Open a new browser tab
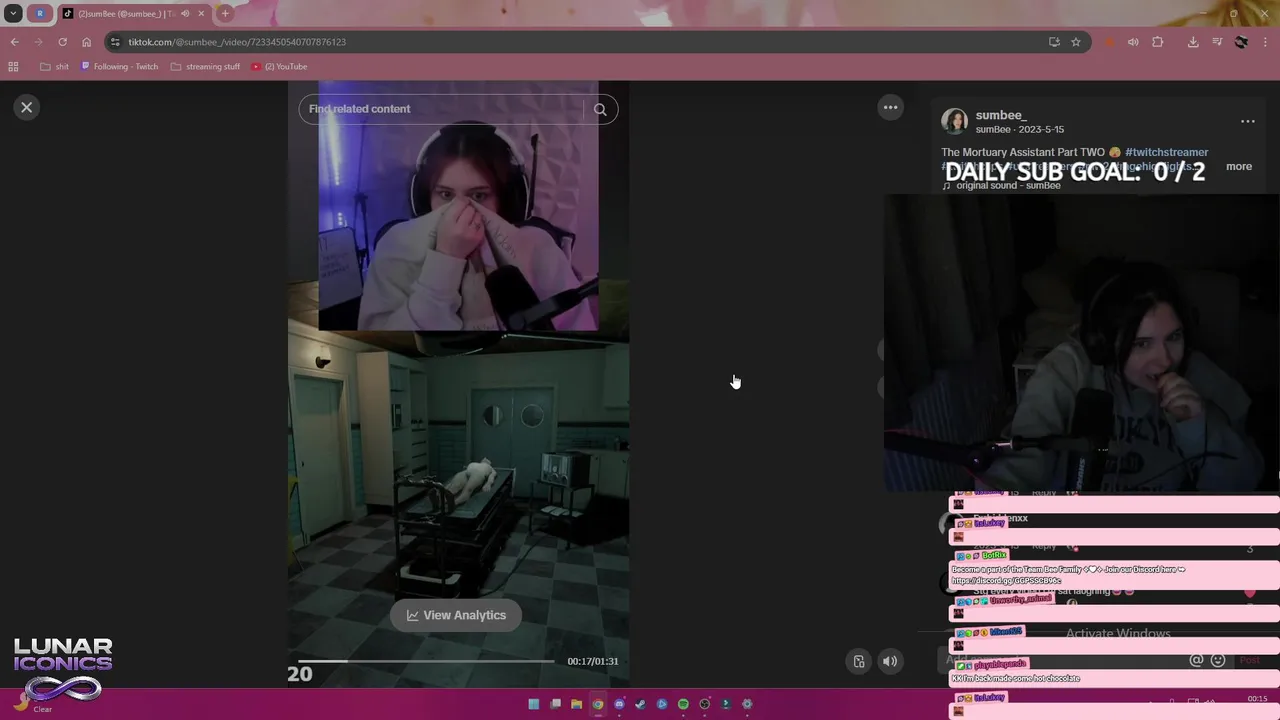1280x720 pixels. coord(225,14)
